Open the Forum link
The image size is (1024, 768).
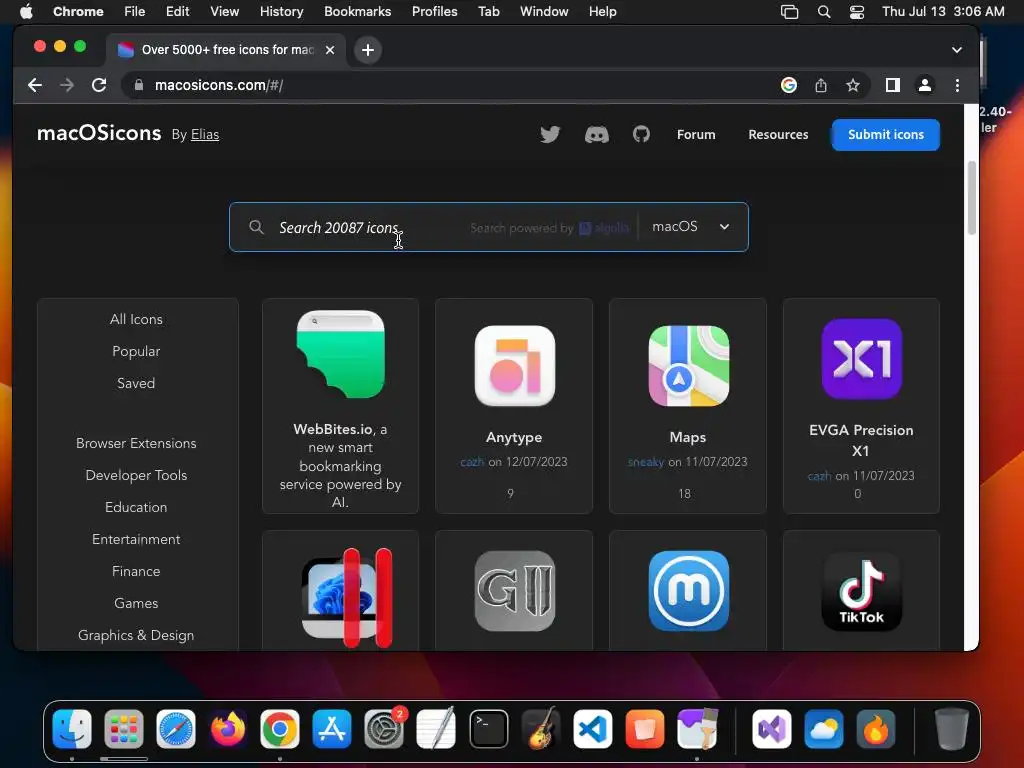(x=696, y=135)
